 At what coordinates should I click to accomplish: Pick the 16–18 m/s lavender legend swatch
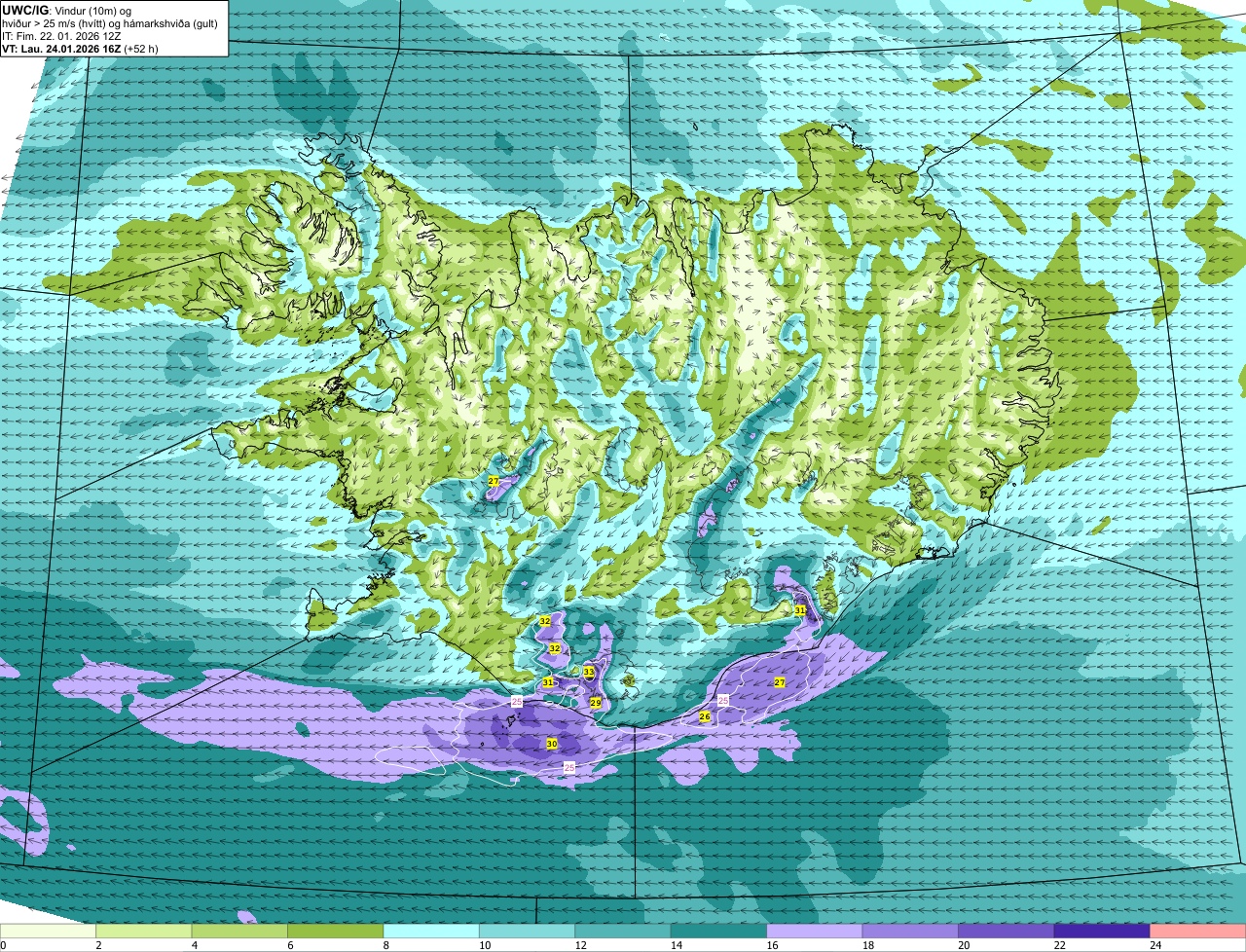pyautogui.click(x=815, y=931)
